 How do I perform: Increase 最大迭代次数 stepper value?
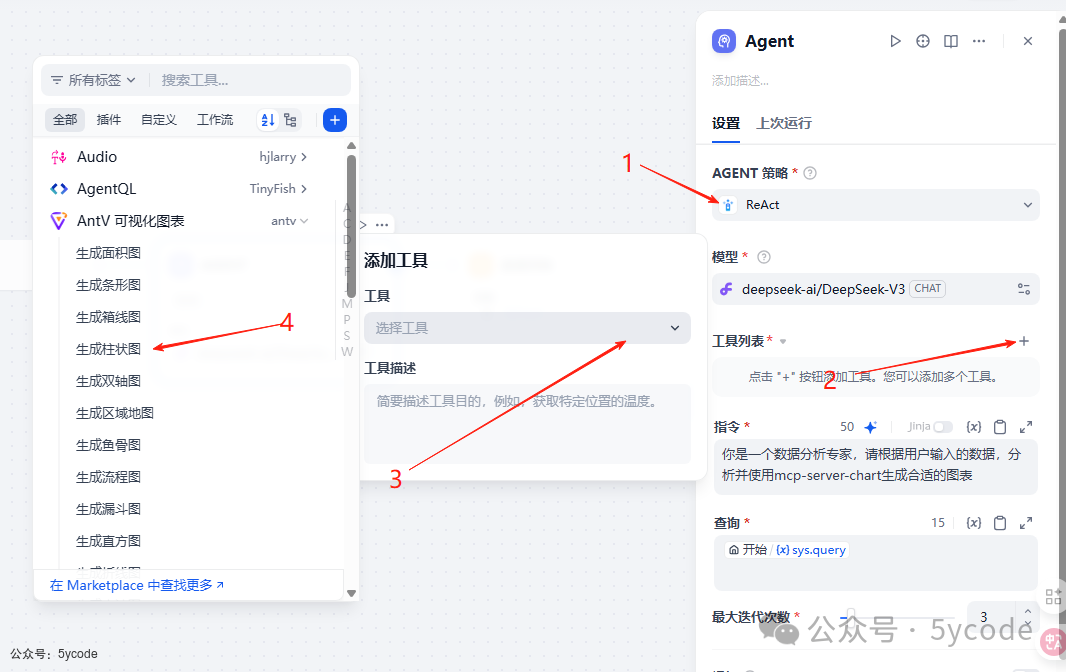(1027, 611)
